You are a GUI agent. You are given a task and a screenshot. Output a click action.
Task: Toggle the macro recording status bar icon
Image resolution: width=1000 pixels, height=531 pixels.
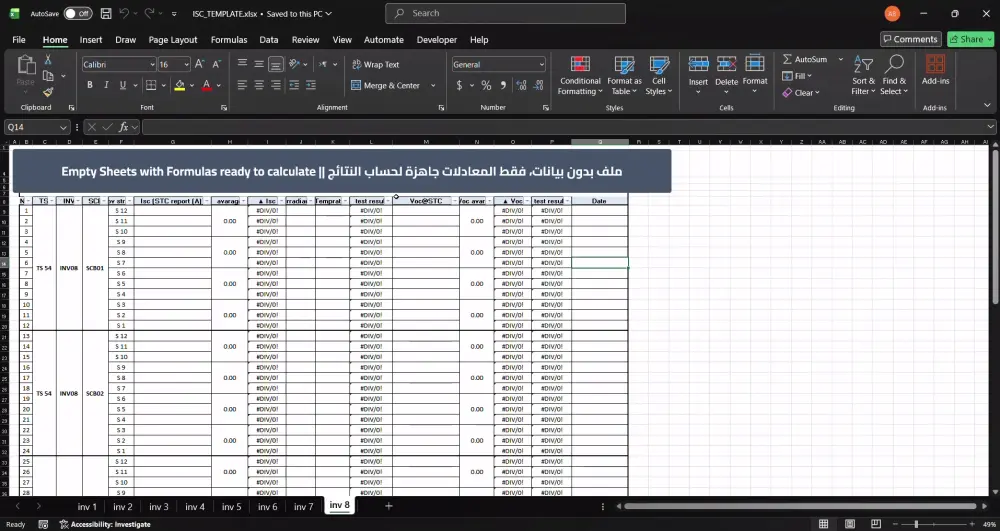[43, 524]
